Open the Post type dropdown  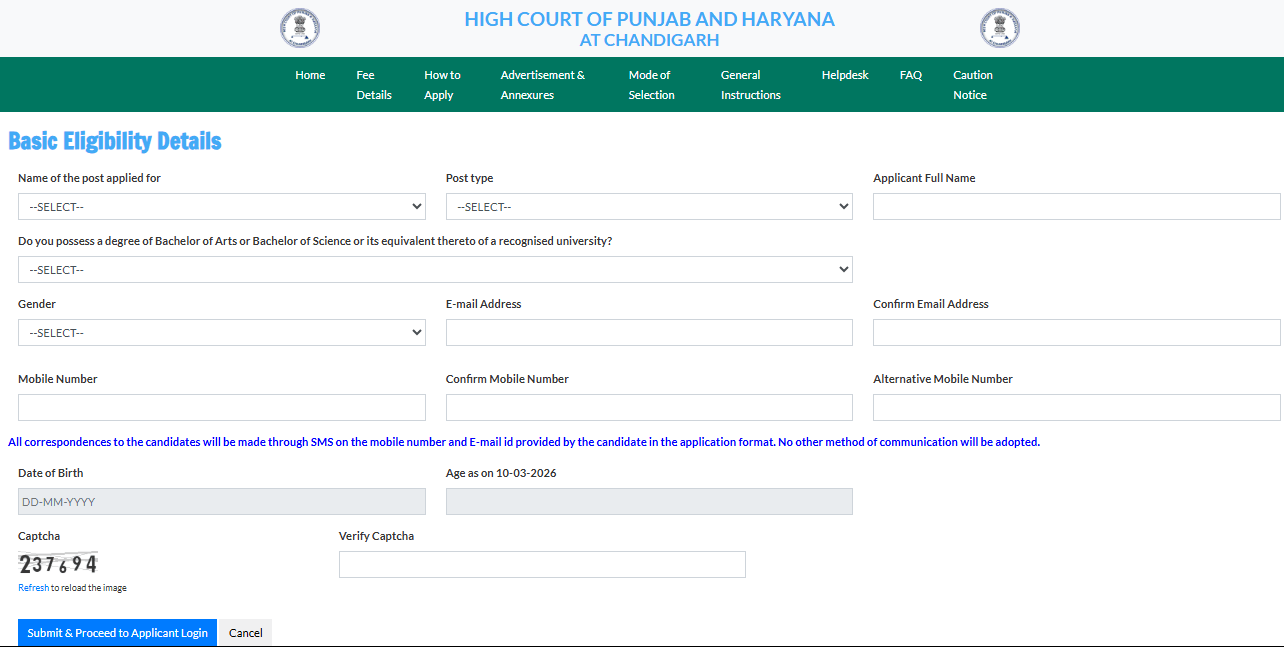pyautogui.click(x=648, y=206)
